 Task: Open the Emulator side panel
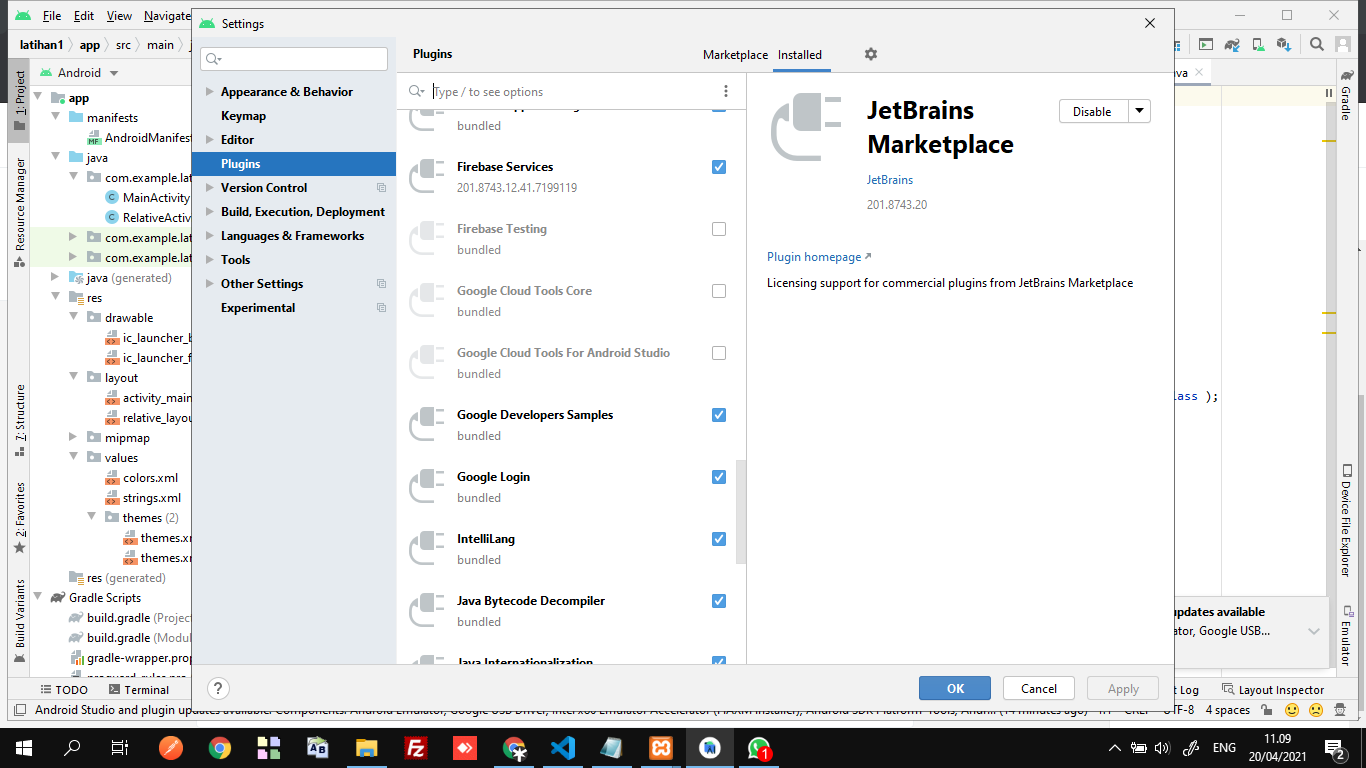click(x=1347, y=638)
